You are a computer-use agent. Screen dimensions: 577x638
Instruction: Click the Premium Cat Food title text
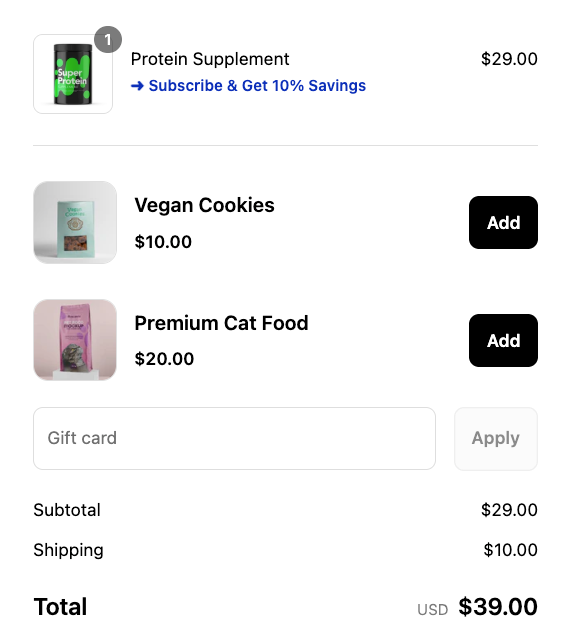tap(221, 323)
